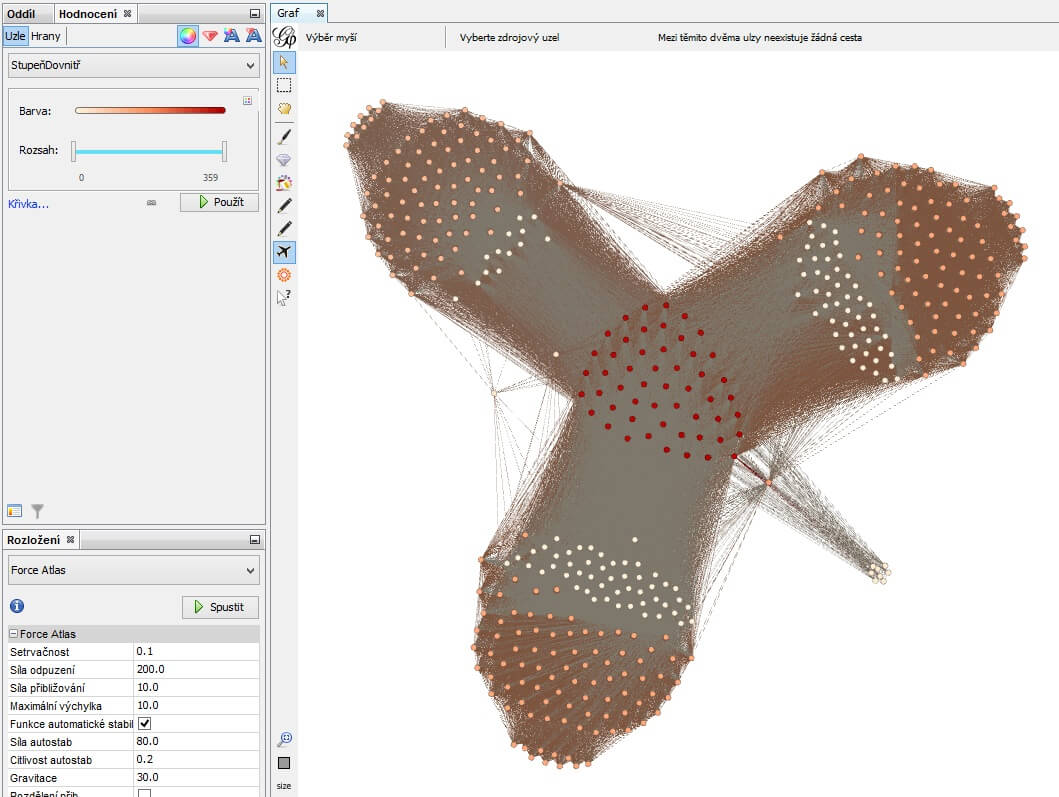Click the Barva color gradient bar
The image size is (1059, 797).
coord(150,110)
